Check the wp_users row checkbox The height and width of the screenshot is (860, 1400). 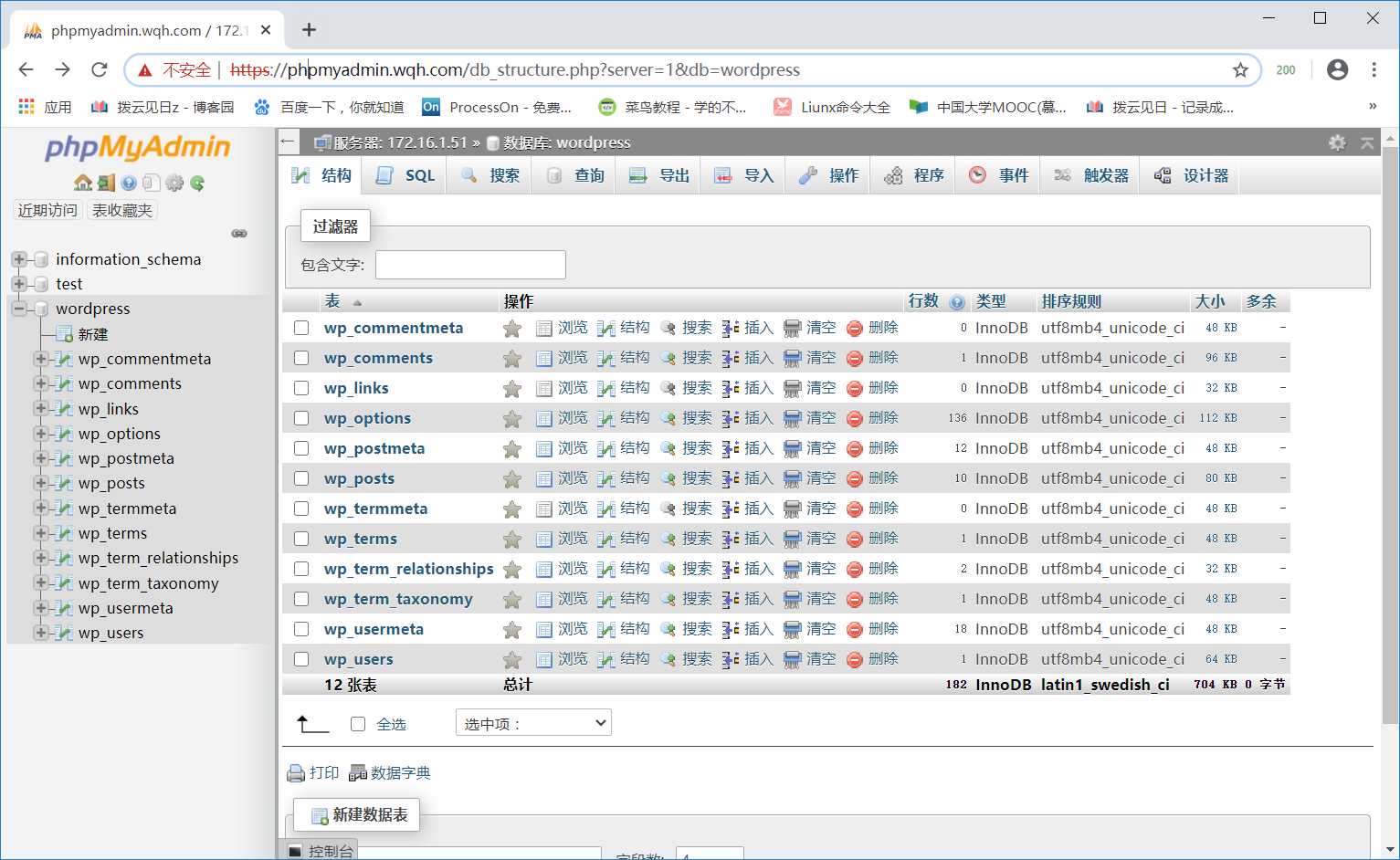pos(301,659)
